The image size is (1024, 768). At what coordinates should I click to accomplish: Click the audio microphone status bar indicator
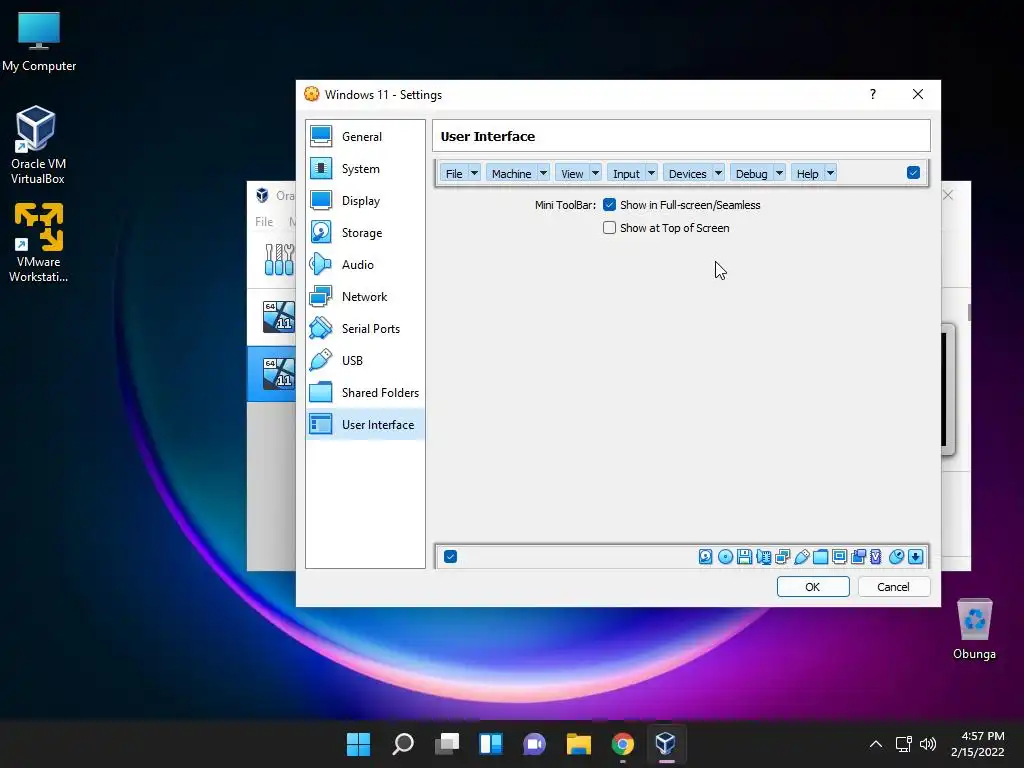pyautogui.click(x=763, y=556)
